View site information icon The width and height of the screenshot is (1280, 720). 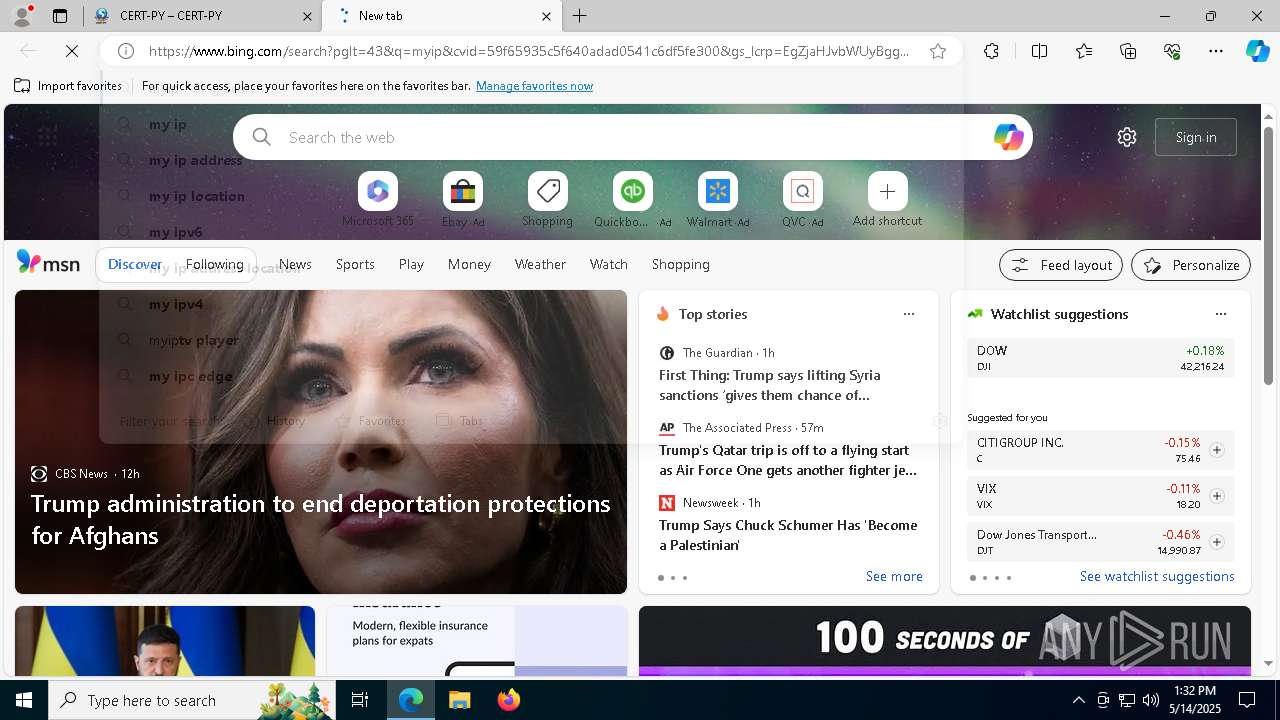click(126, 51)
